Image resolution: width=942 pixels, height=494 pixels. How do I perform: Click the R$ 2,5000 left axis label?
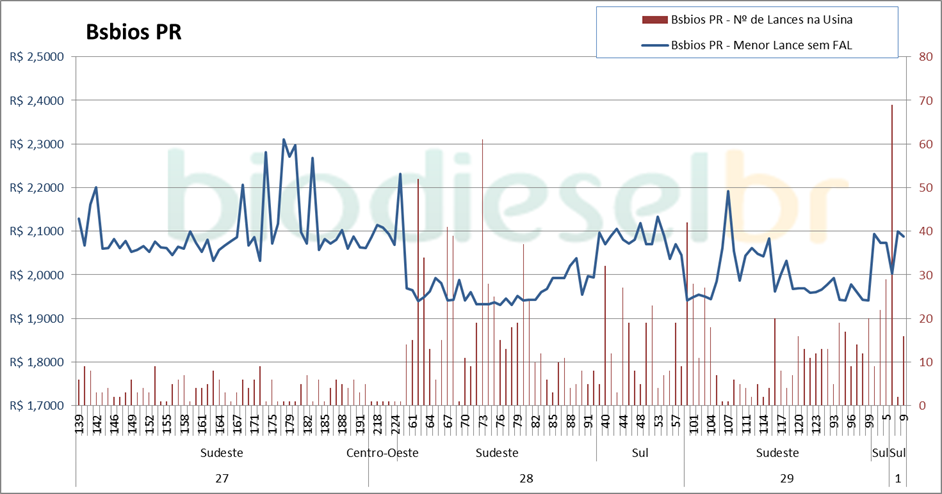(x=36, y=57)
